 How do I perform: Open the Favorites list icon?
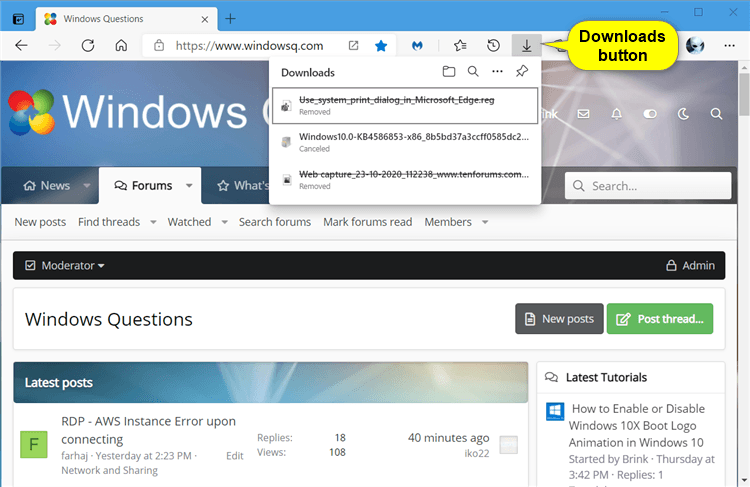point(460,45)
